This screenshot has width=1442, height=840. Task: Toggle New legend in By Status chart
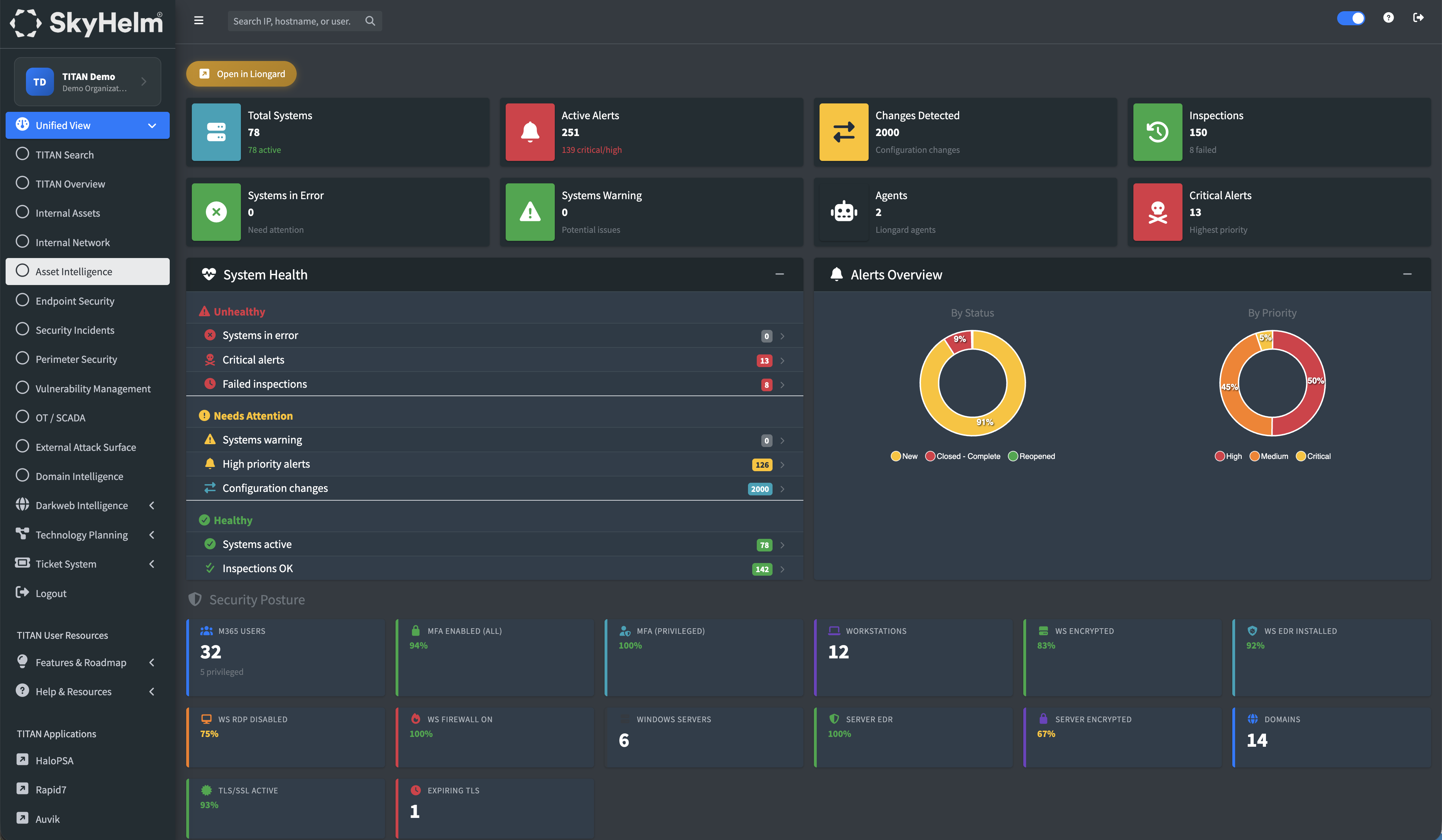[904, 456]
